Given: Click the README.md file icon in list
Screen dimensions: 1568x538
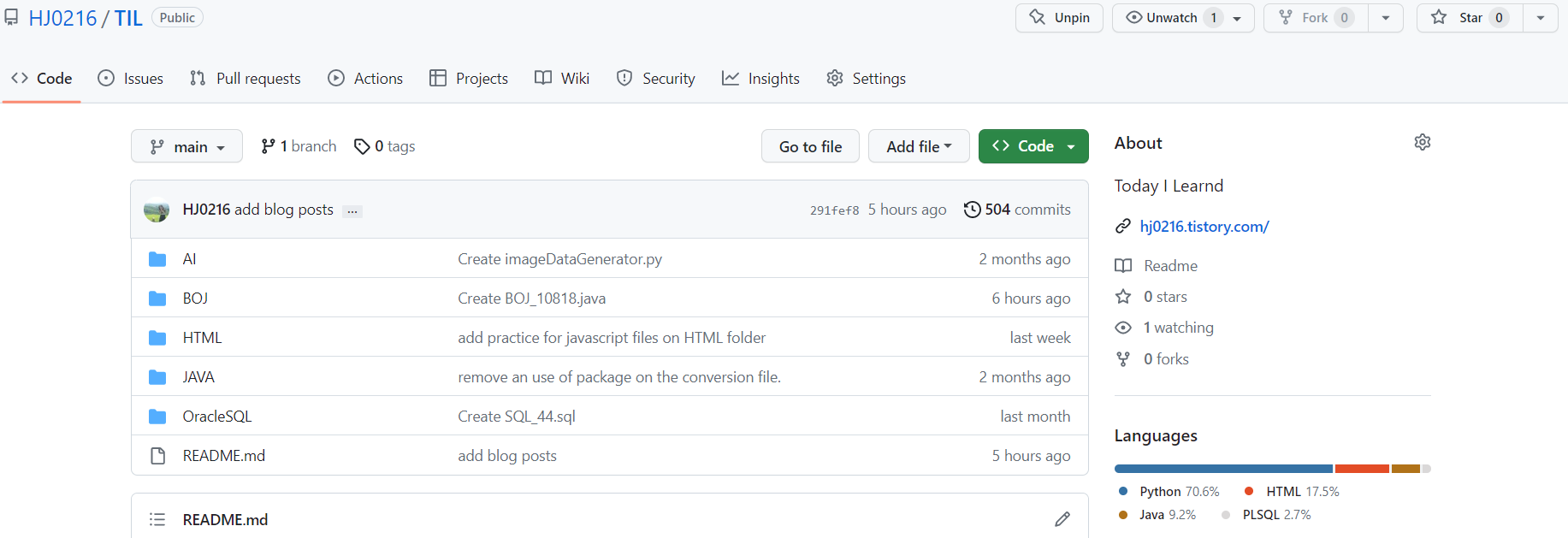Looking at the screenshot, I should tap(157, 456).
